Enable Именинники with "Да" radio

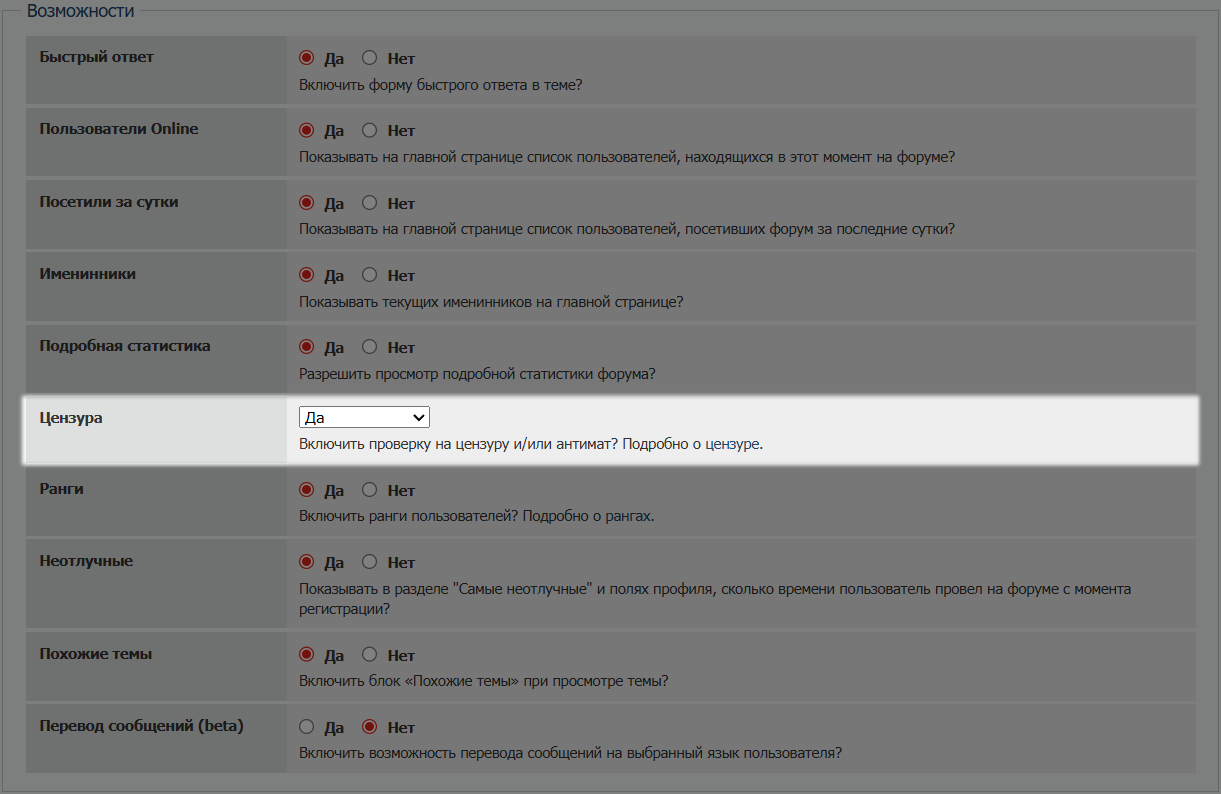click(307, 275)
